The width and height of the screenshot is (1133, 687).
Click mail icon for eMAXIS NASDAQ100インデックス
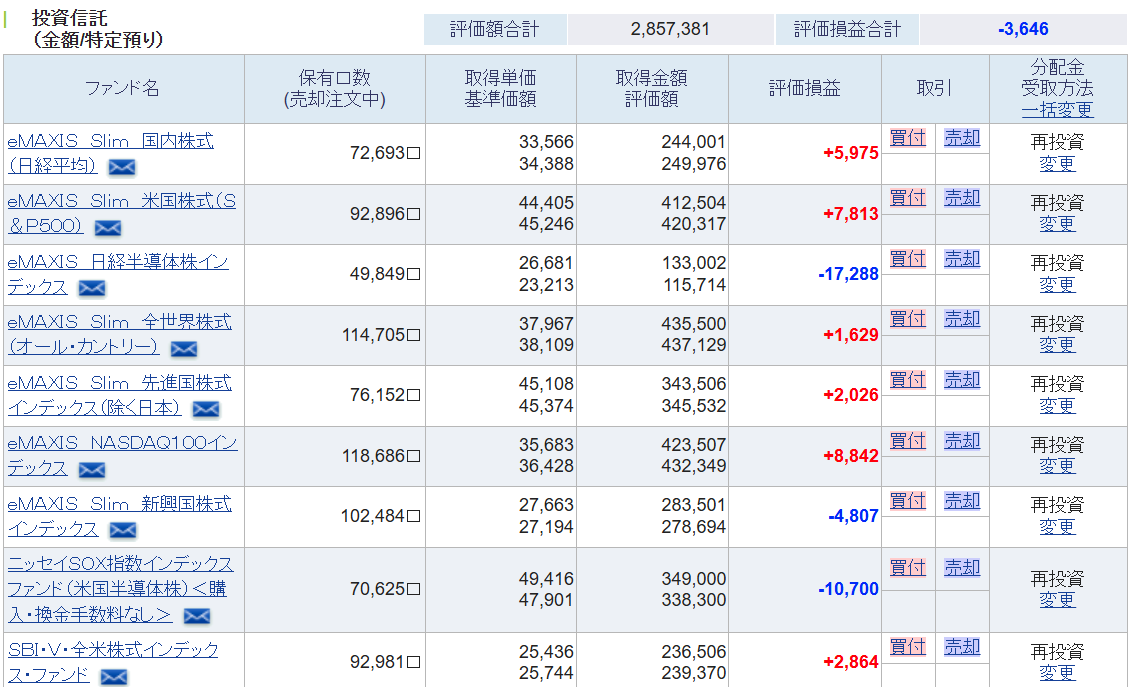coord(92,470)
